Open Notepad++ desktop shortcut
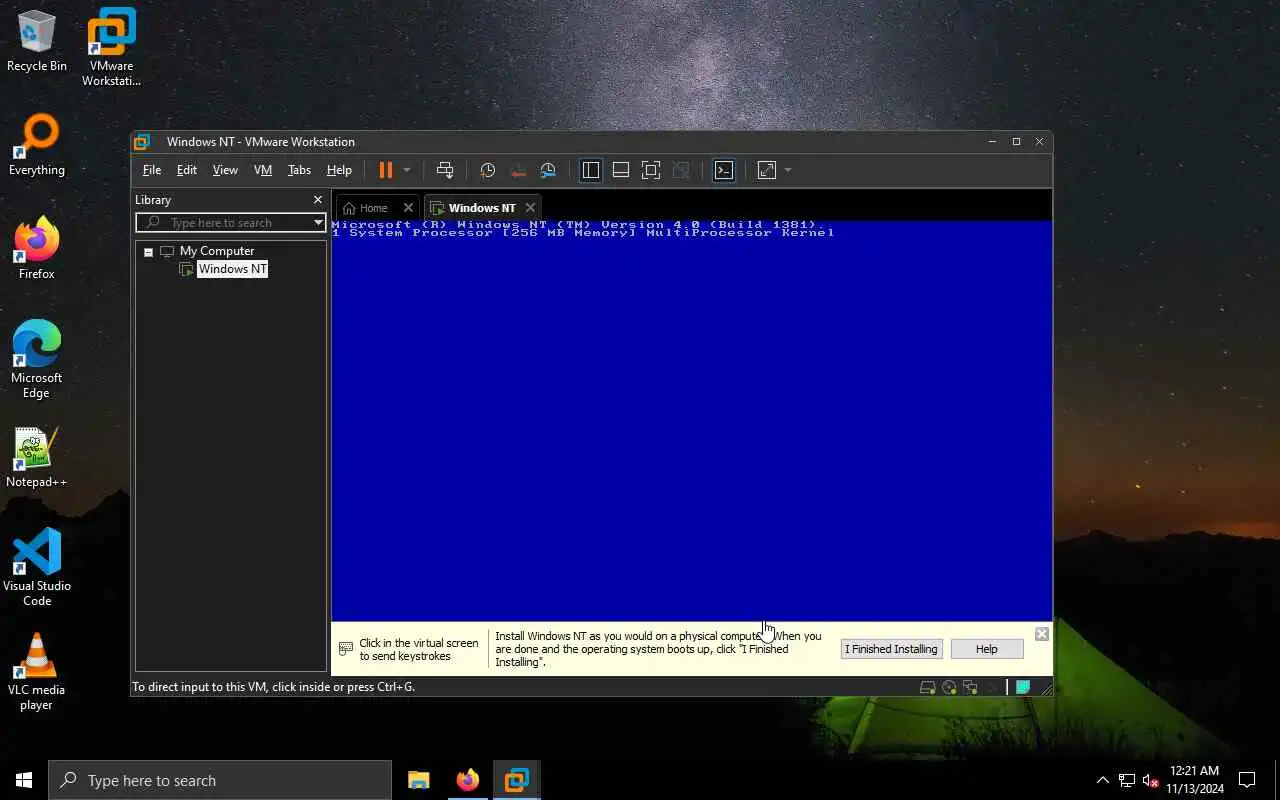Image resolution: width=1280 pixels, height=800 pixels. coord(37,457)
